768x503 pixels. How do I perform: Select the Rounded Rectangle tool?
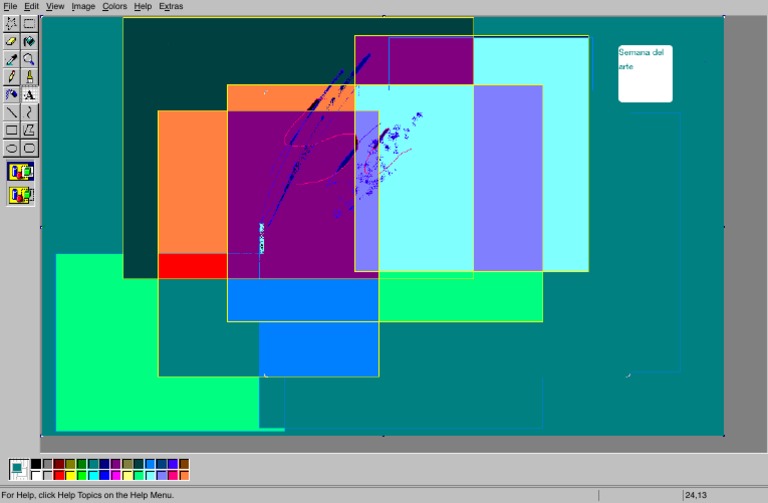tap(29, 148)
